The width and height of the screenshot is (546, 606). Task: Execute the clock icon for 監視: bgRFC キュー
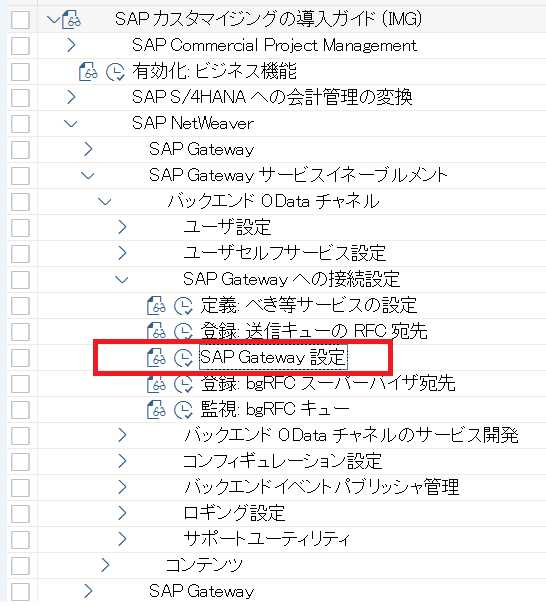183,410
